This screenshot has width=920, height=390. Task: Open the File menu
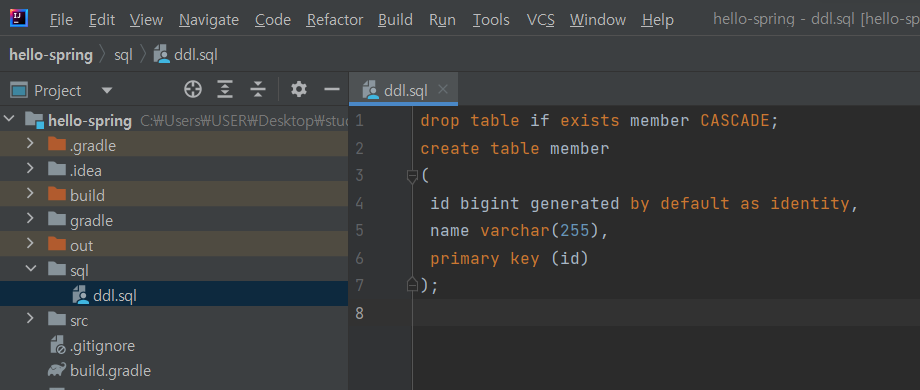(x=62, y=20)
